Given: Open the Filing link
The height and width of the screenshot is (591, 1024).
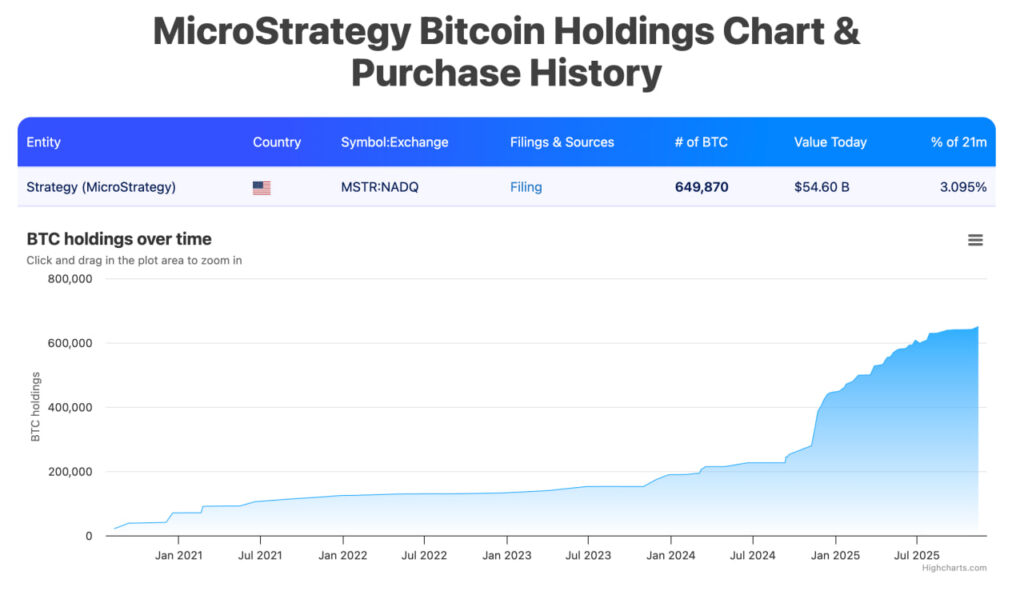Looking at the screenshot, I should tap(525, 186).
